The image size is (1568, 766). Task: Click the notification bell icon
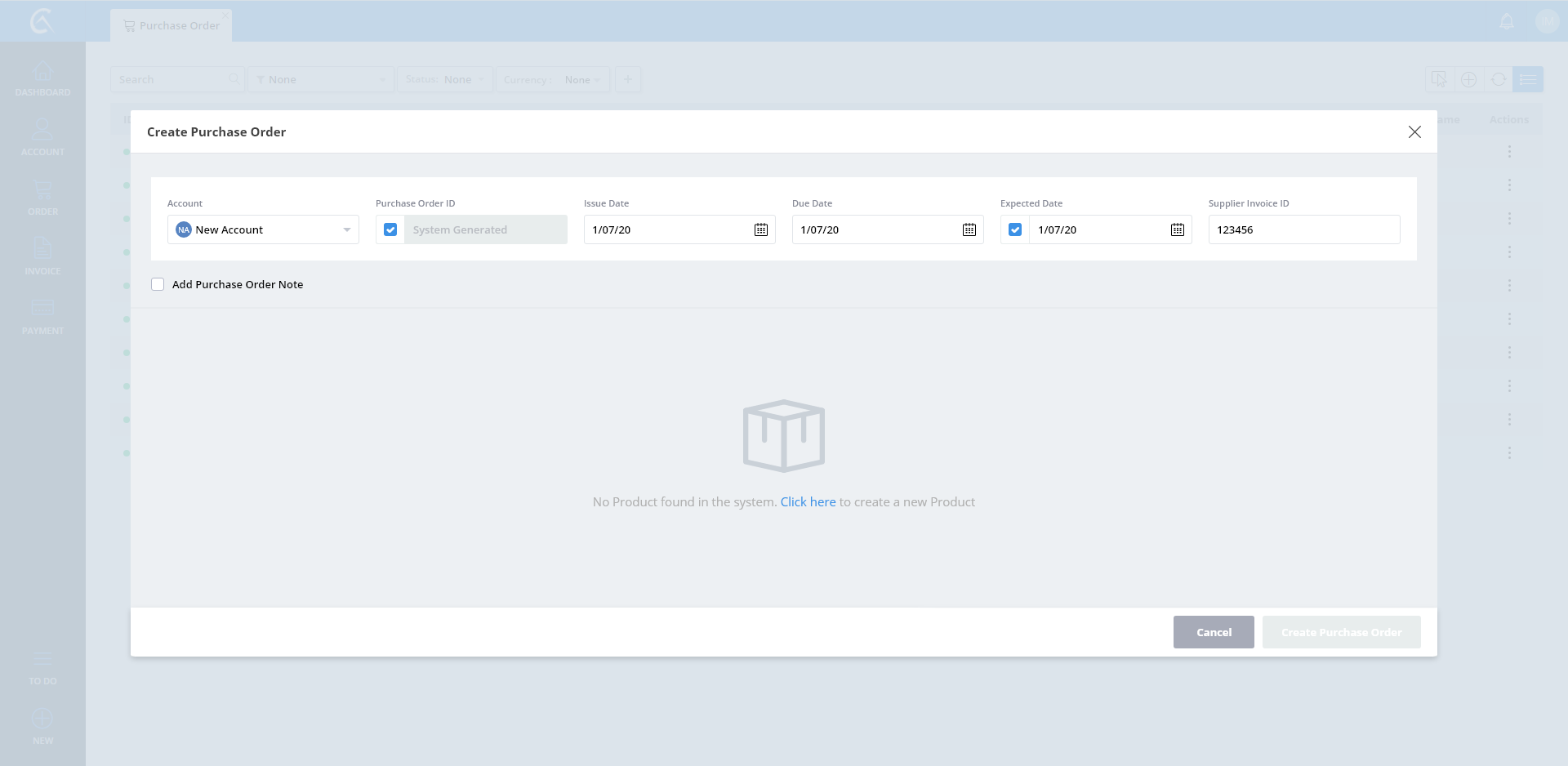point(1507,22)
